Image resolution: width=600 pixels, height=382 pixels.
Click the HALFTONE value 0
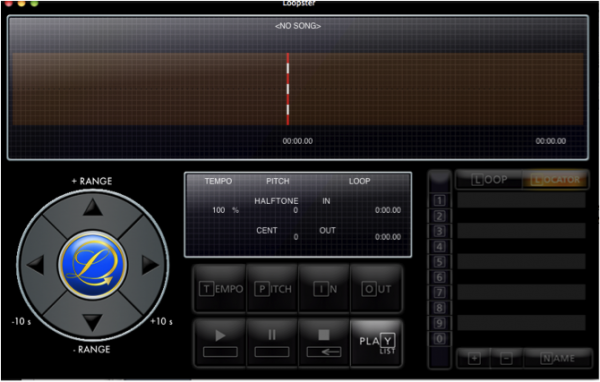tap(295, 210)
